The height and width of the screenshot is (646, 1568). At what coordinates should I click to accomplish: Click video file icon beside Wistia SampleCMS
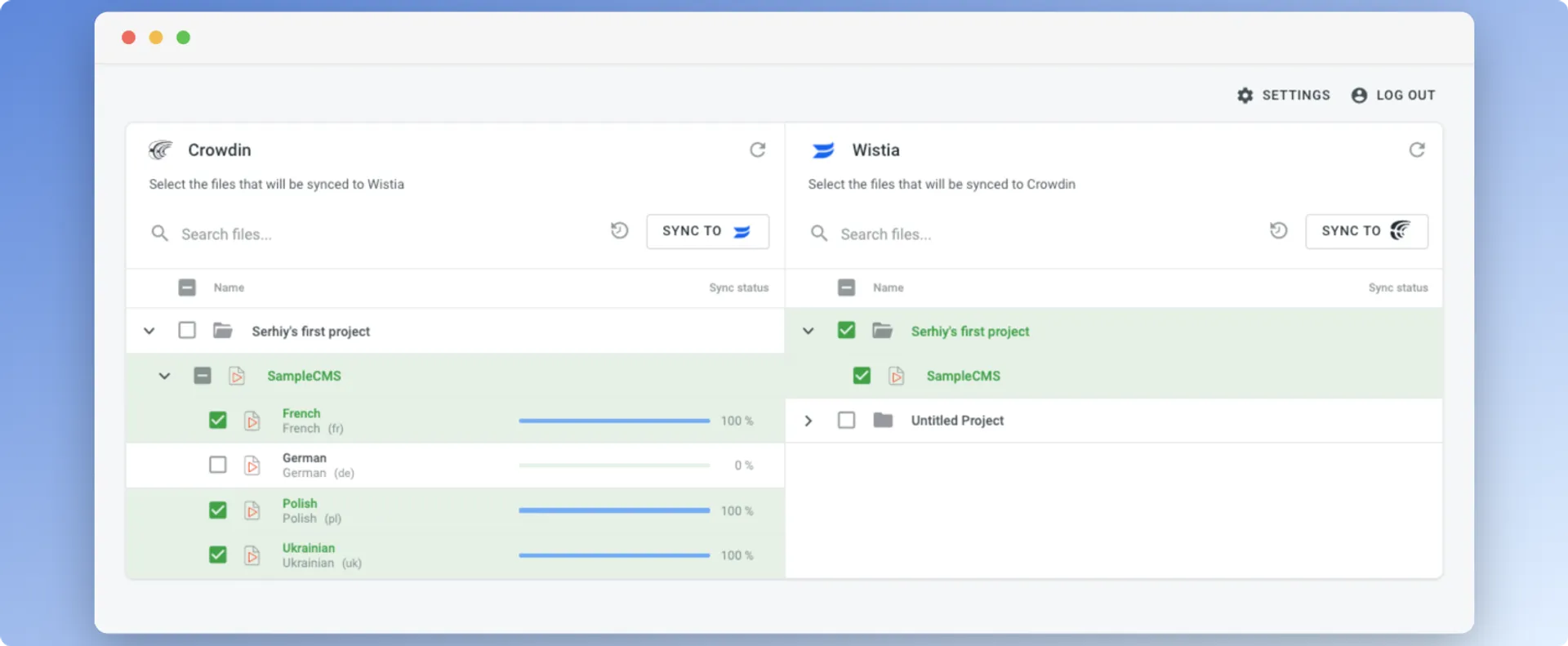coord(897,376)
